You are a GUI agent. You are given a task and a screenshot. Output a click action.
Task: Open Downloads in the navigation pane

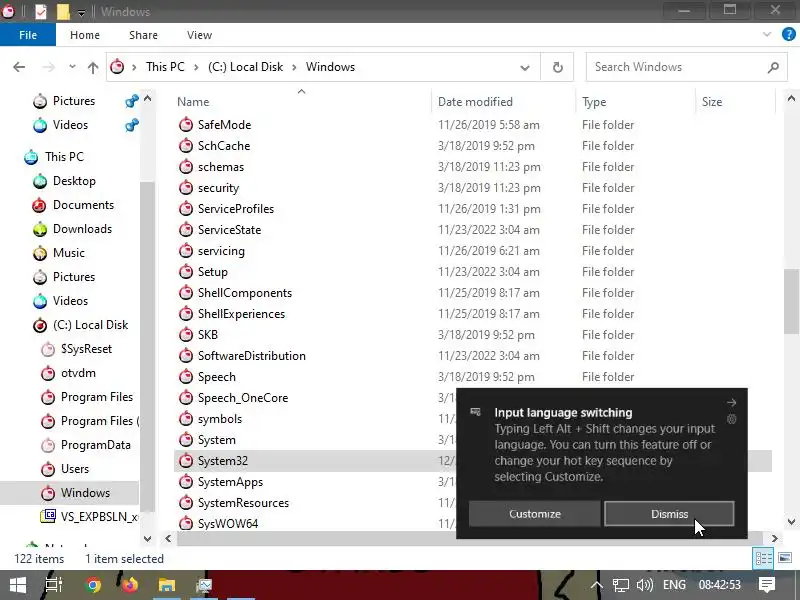point(82,229)
